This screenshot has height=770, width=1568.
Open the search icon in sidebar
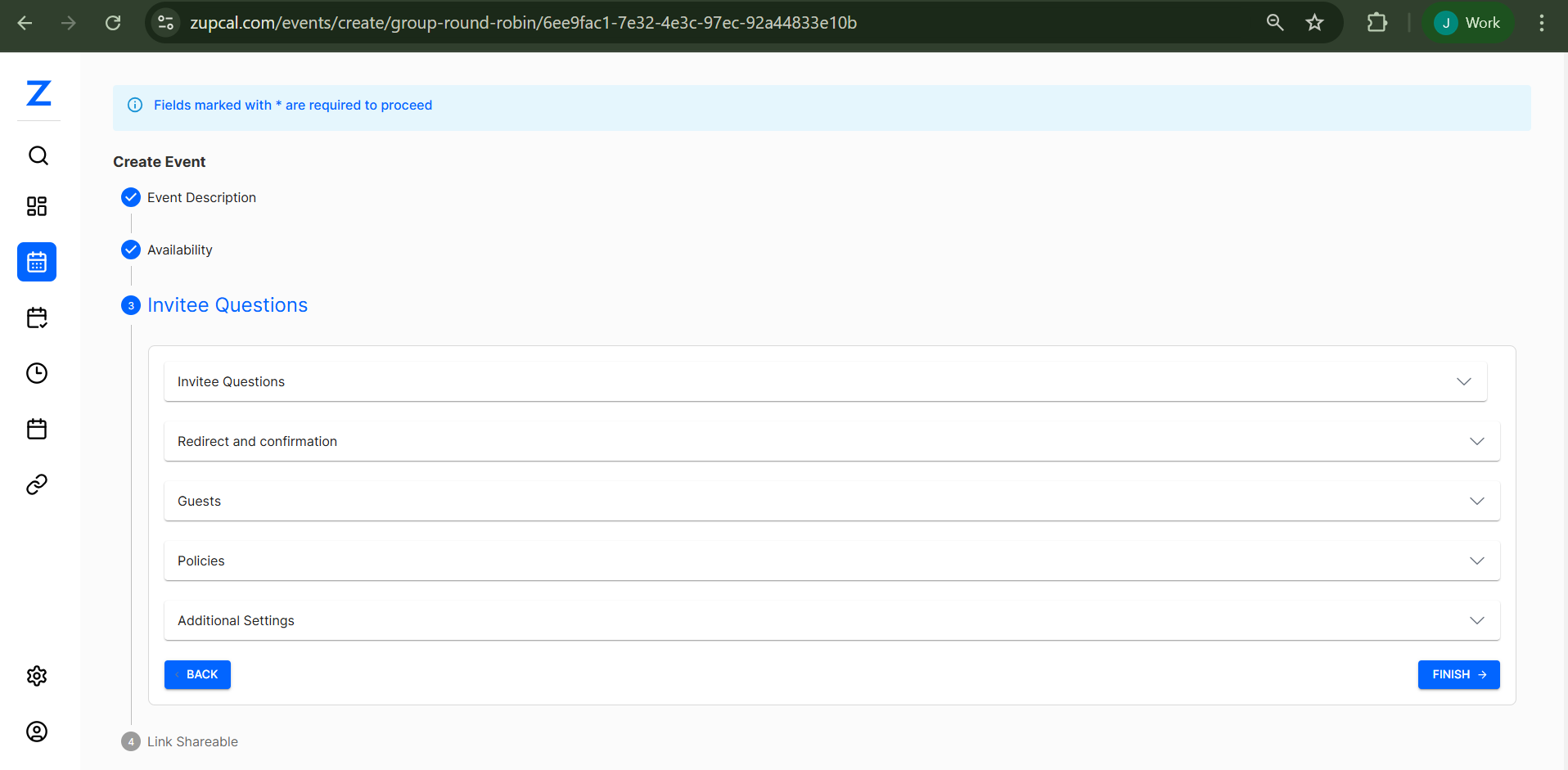click(x=38, y=155)
